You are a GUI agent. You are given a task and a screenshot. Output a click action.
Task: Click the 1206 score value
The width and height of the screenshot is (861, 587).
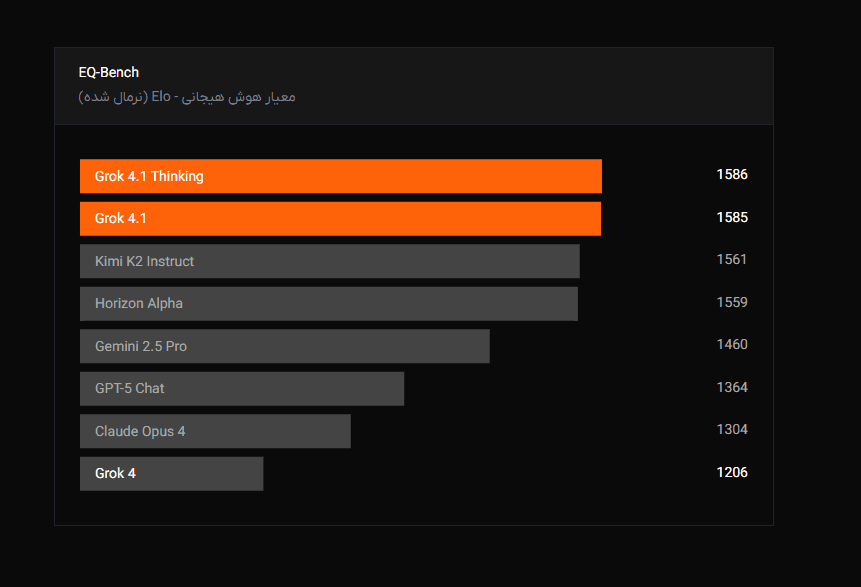click(x=732, y=472)
